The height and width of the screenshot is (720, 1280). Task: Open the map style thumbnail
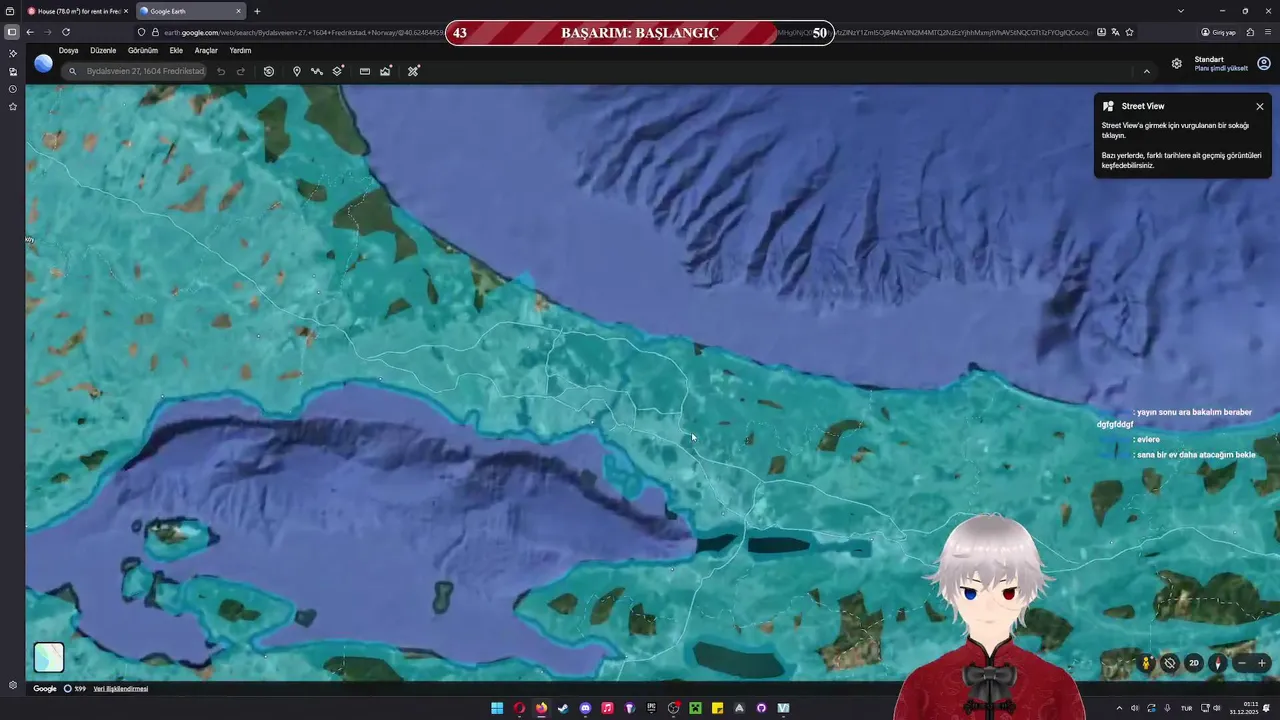[x=49, y=657]
